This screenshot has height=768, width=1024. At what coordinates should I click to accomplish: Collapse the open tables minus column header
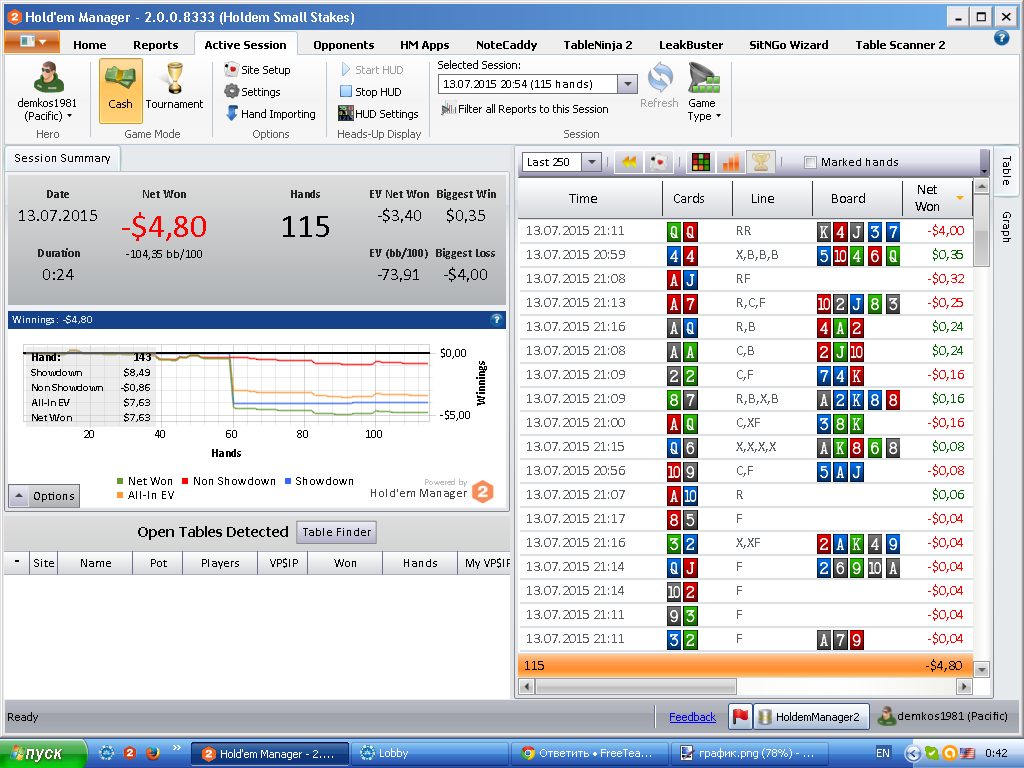tap(17, 562)
